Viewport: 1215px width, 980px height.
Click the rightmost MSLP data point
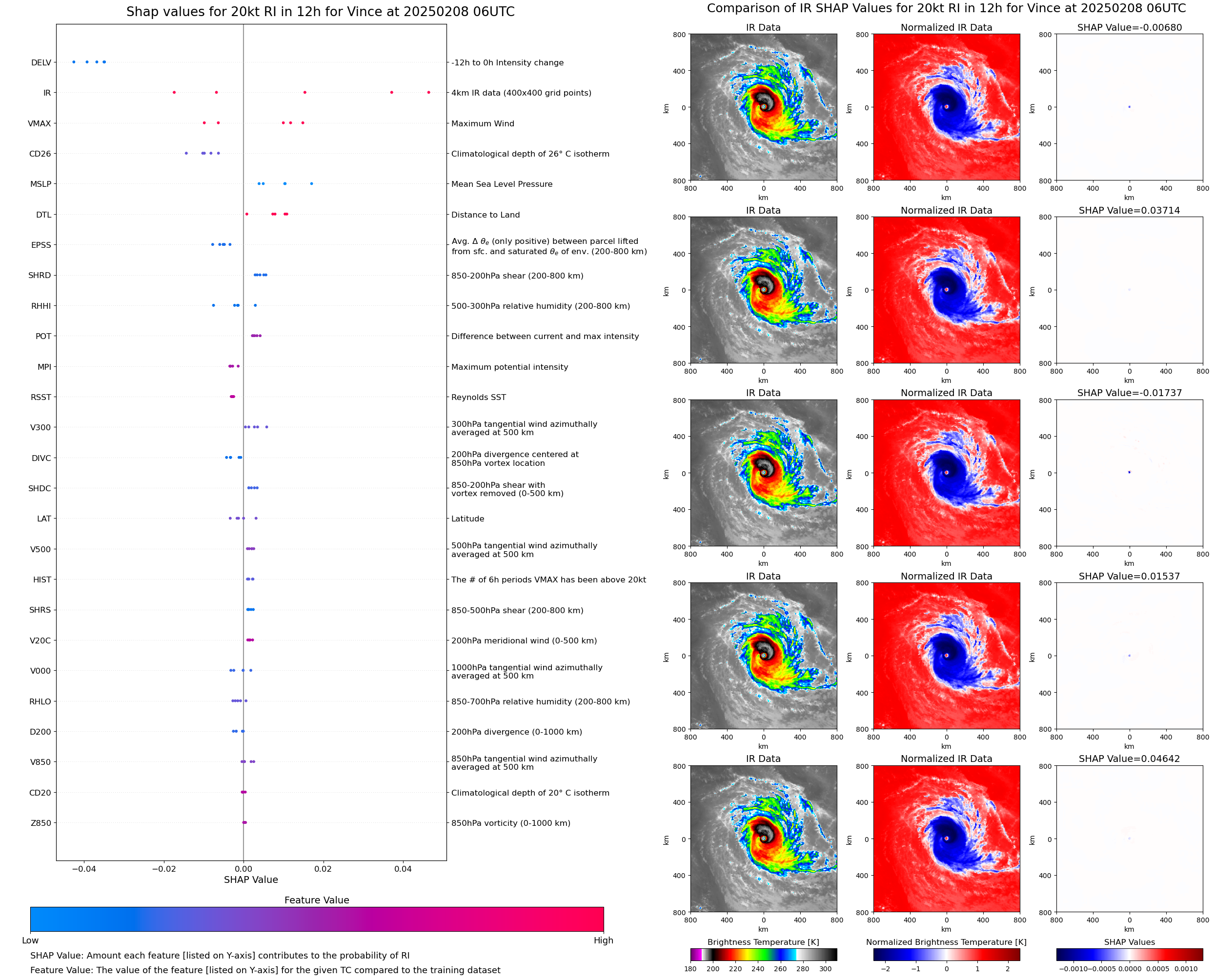[312, 183]
